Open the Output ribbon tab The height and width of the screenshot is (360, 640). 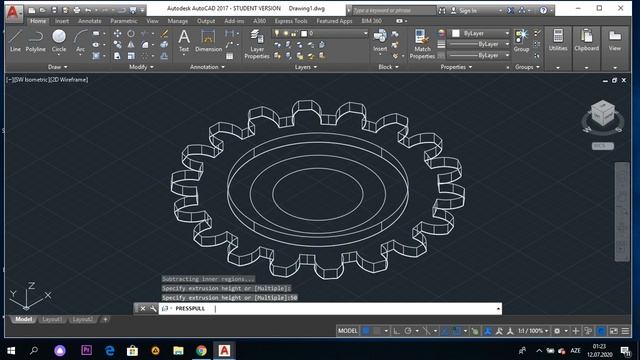click(x=206, y=21)
